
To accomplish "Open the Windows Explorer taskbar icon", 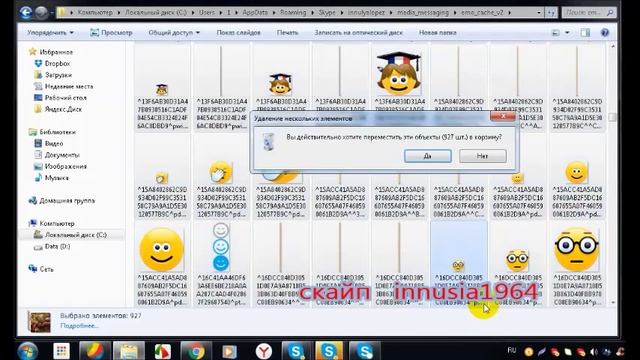I will [x=129, y=351].
